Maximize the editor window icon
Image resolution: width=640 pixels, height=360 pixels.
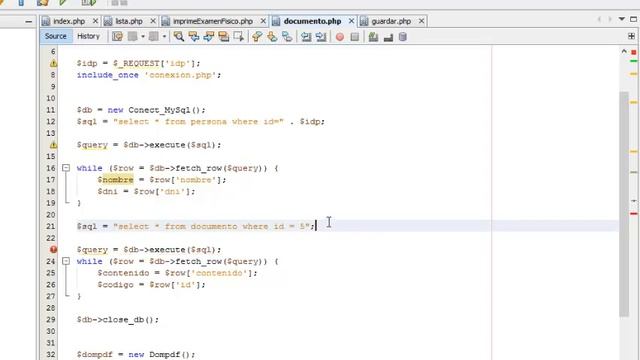(633, 19)
